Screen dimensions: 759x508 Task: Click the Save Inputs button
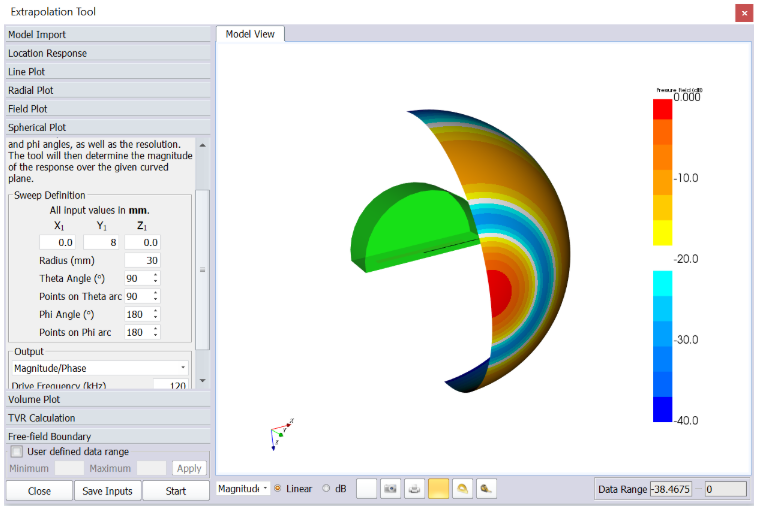pos(107,491)
